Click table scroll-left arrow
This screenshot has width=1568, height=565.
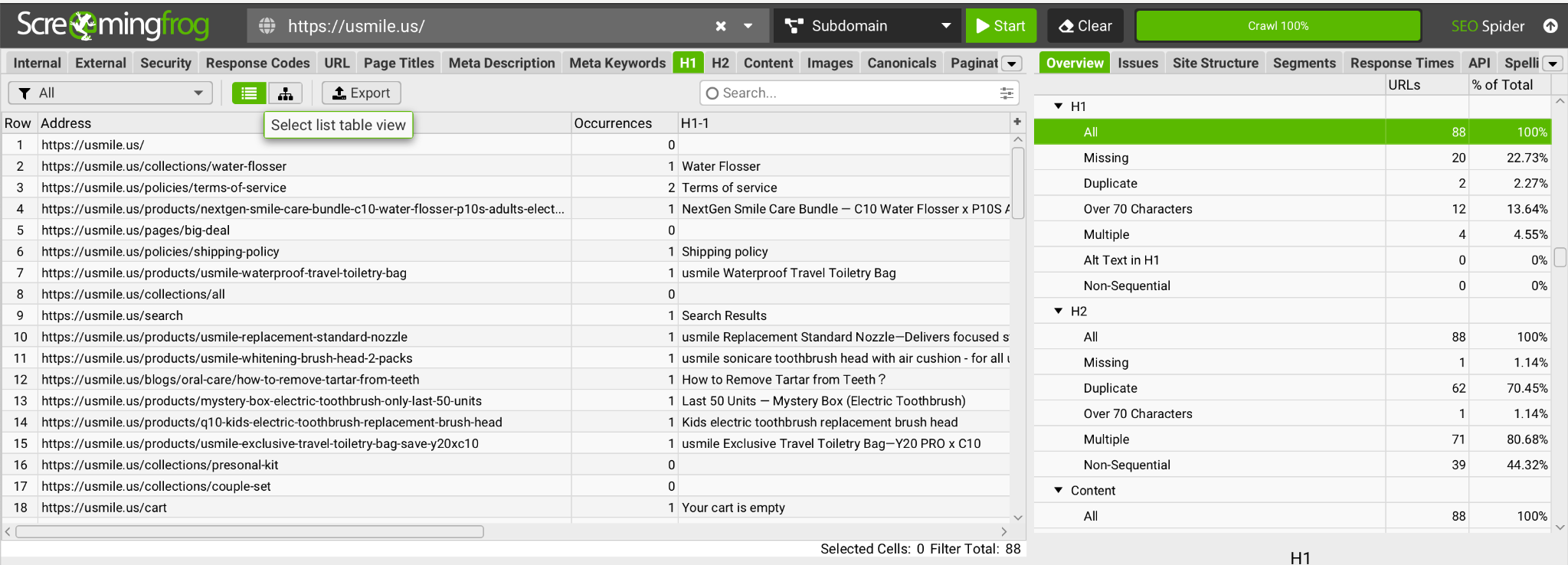pos(8,531)
